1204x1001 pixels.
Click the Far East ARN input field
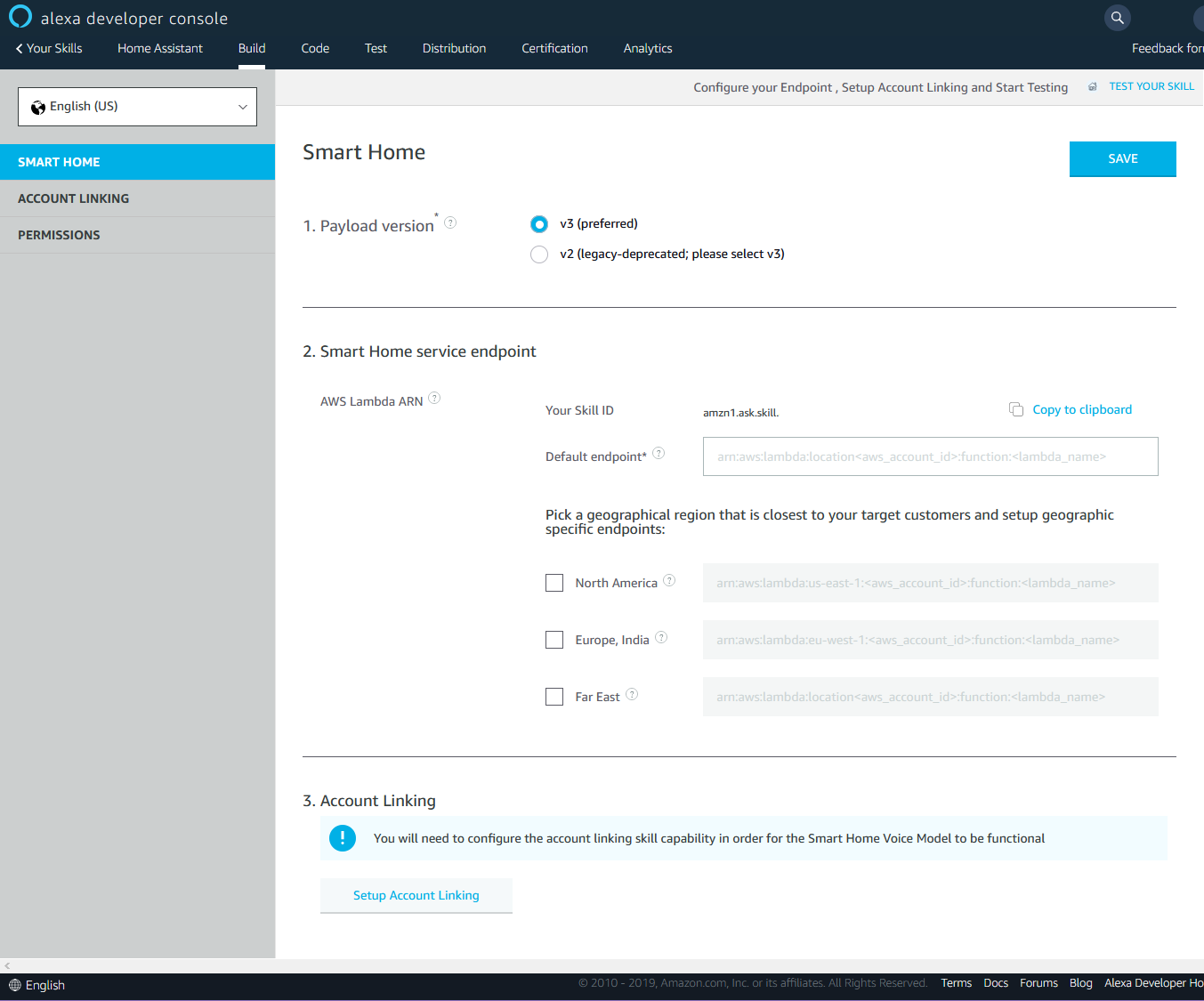930,697
